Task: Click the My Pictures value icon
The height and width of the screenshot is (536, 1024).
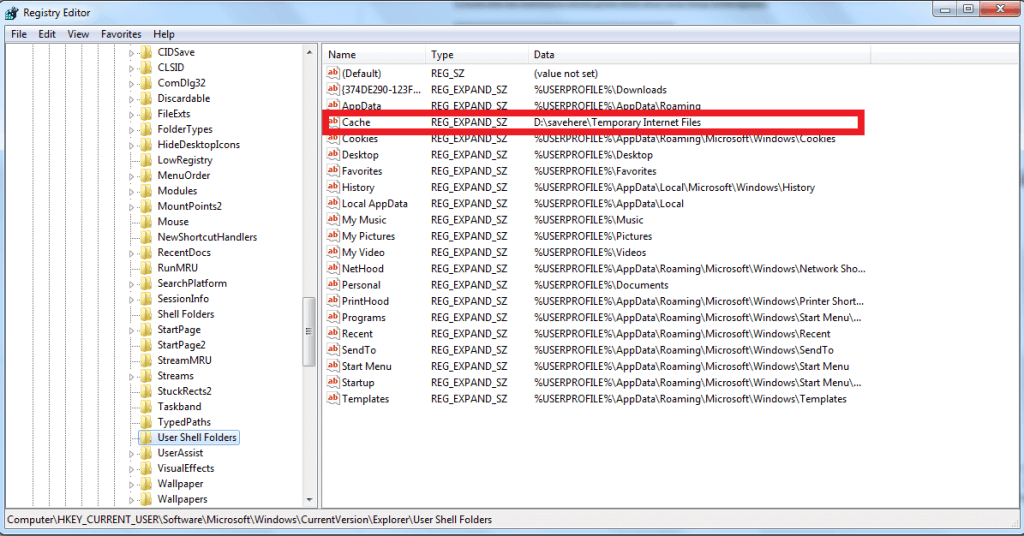Action: click(x=333, y=236)
